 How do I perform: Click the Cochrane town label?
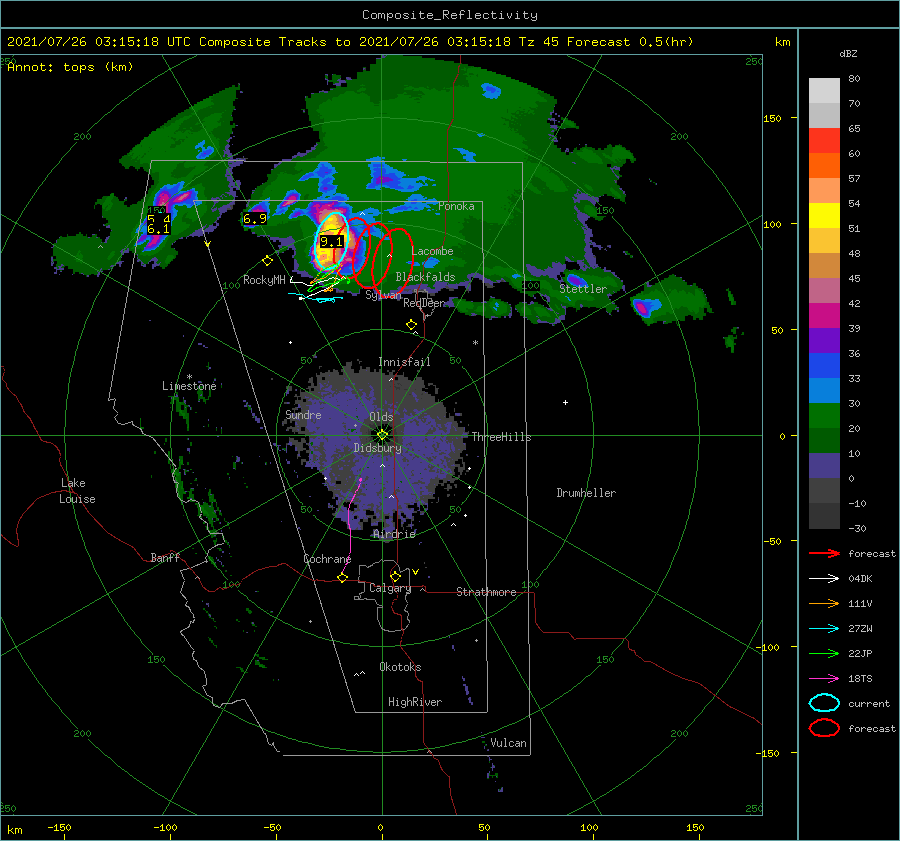click(327, 559)
